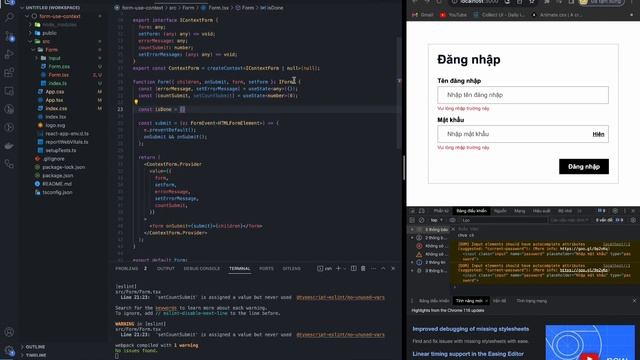
Task: Collapse the src folder
Action: click(x=46, y=41)
